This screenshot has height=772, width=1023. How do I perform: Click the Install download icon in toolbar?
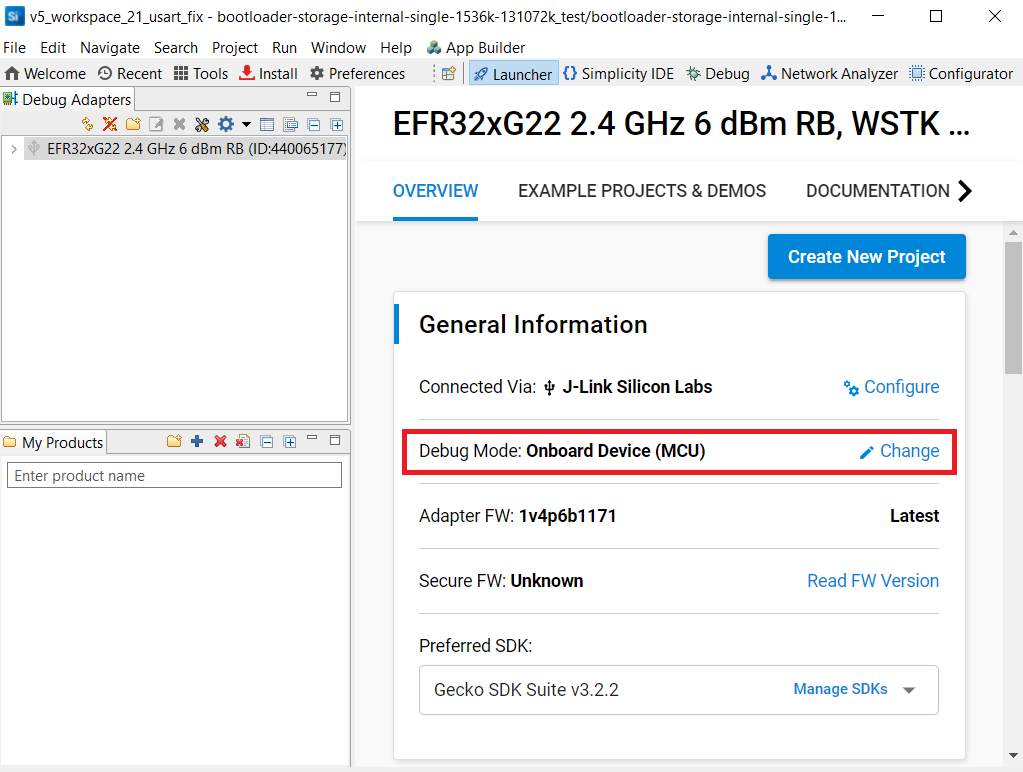point(247,73)
